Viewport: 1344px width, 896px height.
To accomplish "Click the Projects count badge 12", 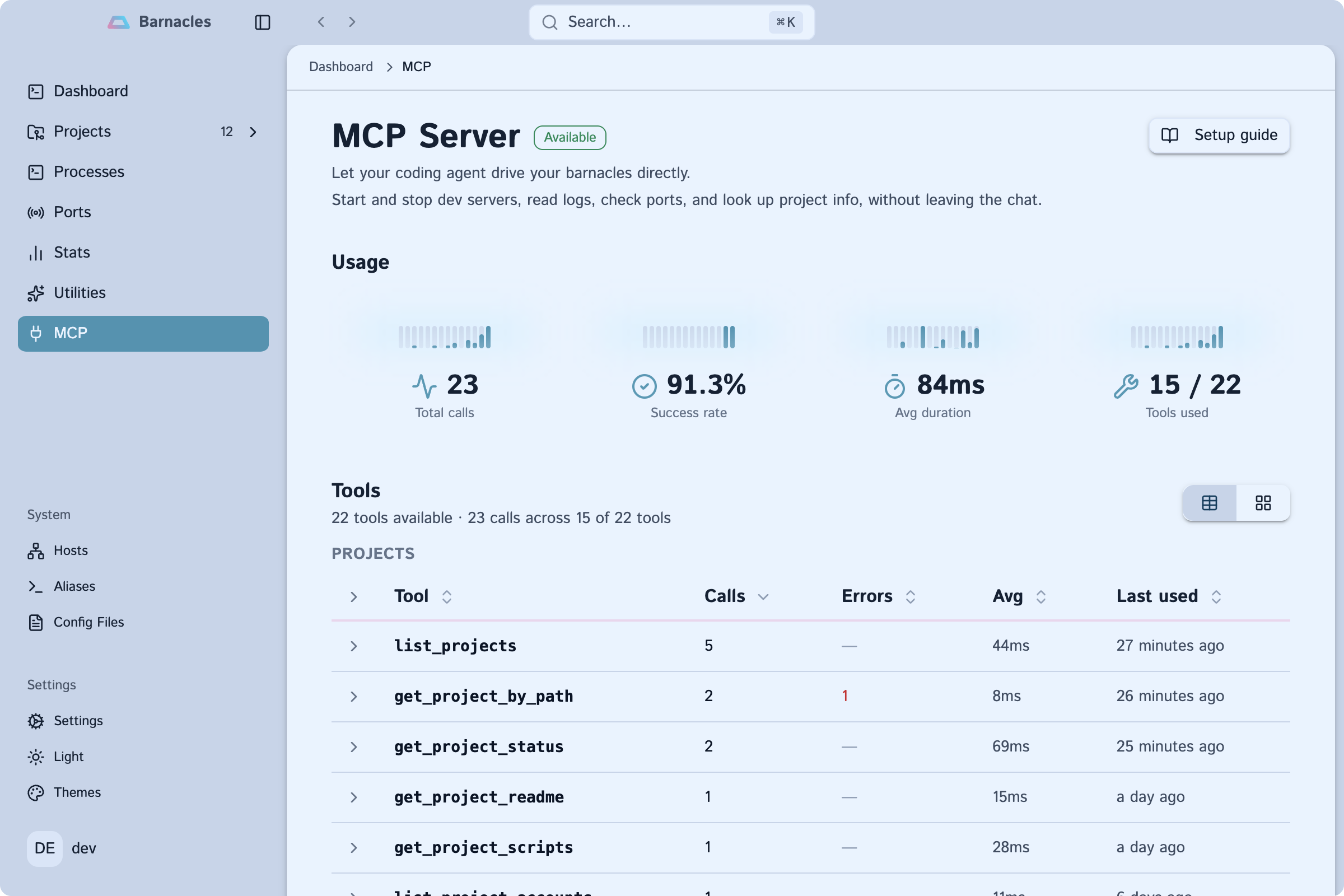I will (226, 132).
